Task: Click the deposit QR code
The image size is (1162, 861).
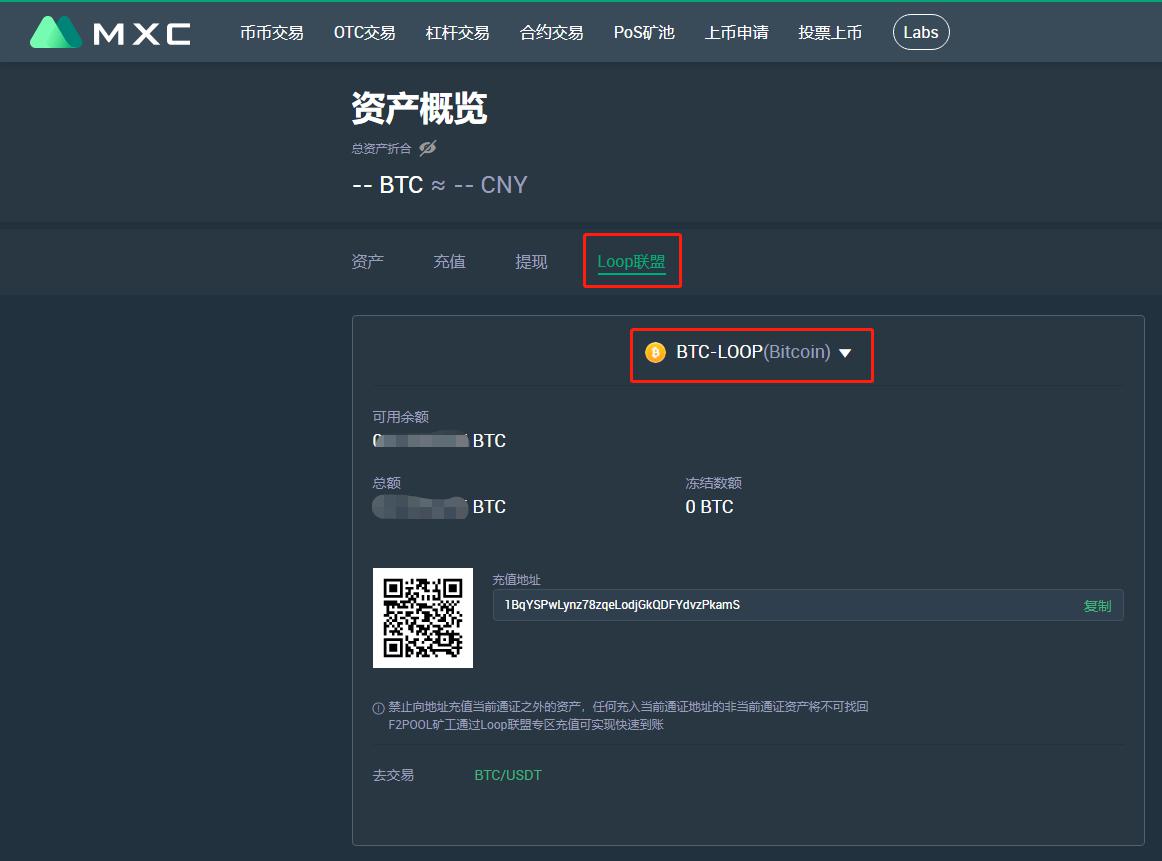Action: coord(422,618)
